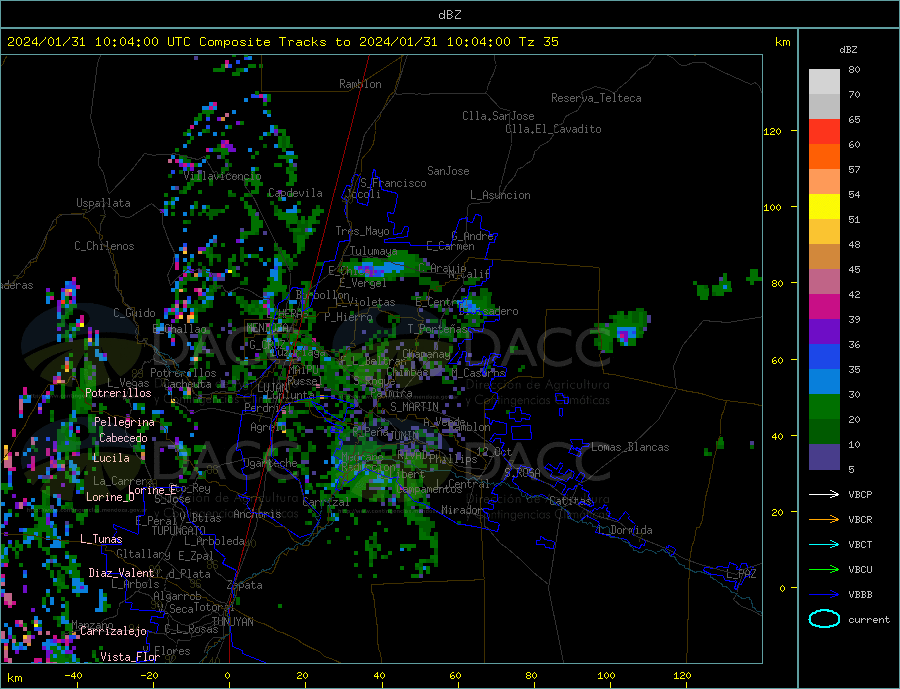Click the blue VBBB arrow icon
The height and width of the screenshot is (689, 900).
click(x=824, y=594)
